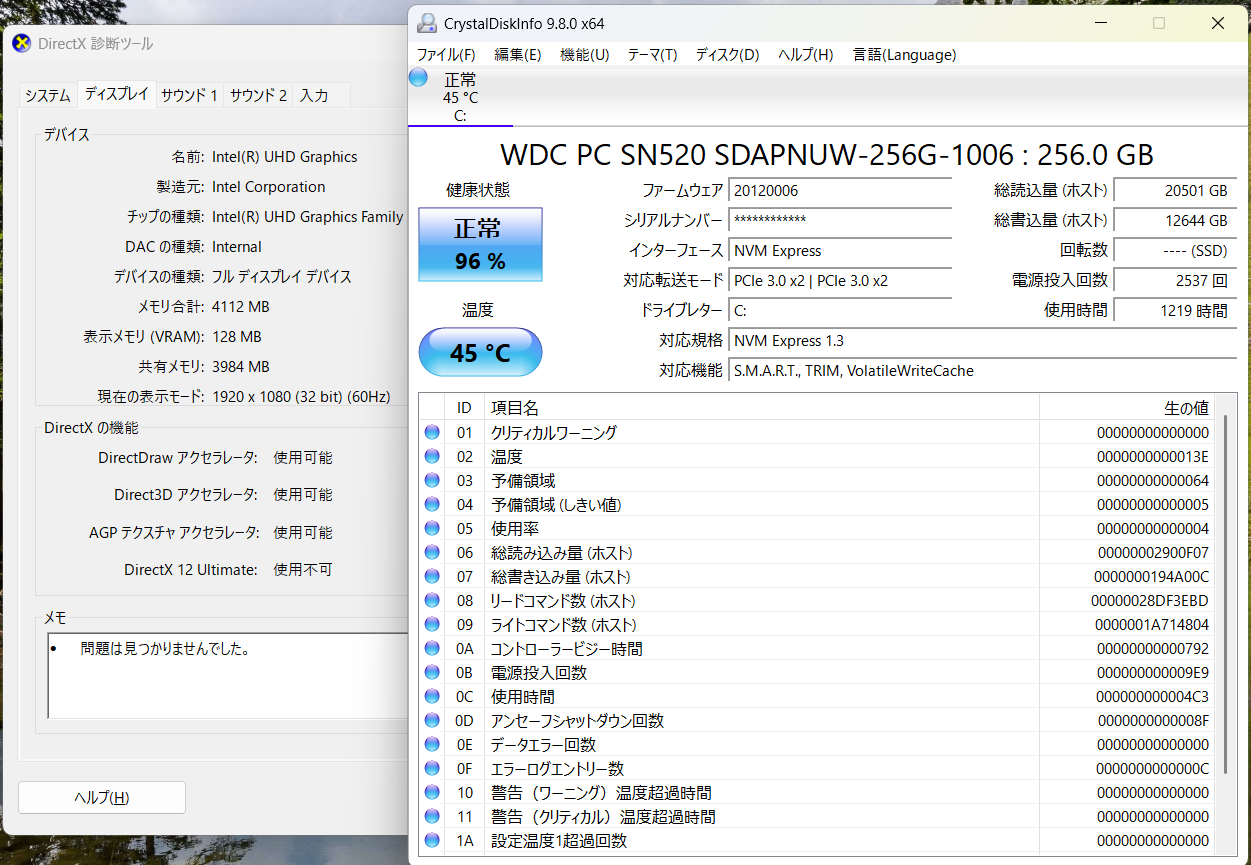The image size is (1251, 865).
Task: Click the blue disk status orb for drive C:
Action: pos(418,78)
